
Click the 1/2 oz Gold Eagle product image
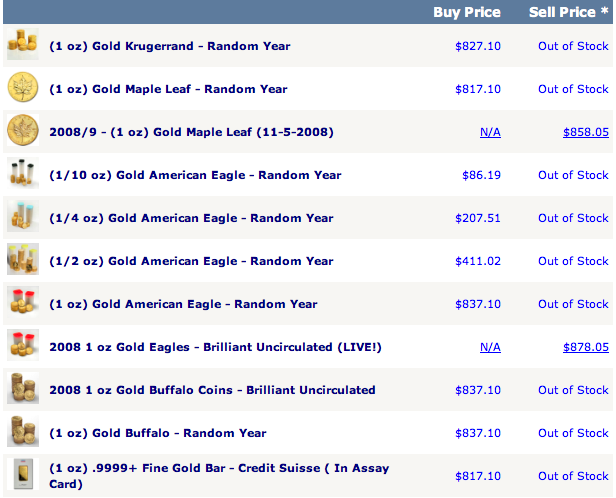point(23,259)
